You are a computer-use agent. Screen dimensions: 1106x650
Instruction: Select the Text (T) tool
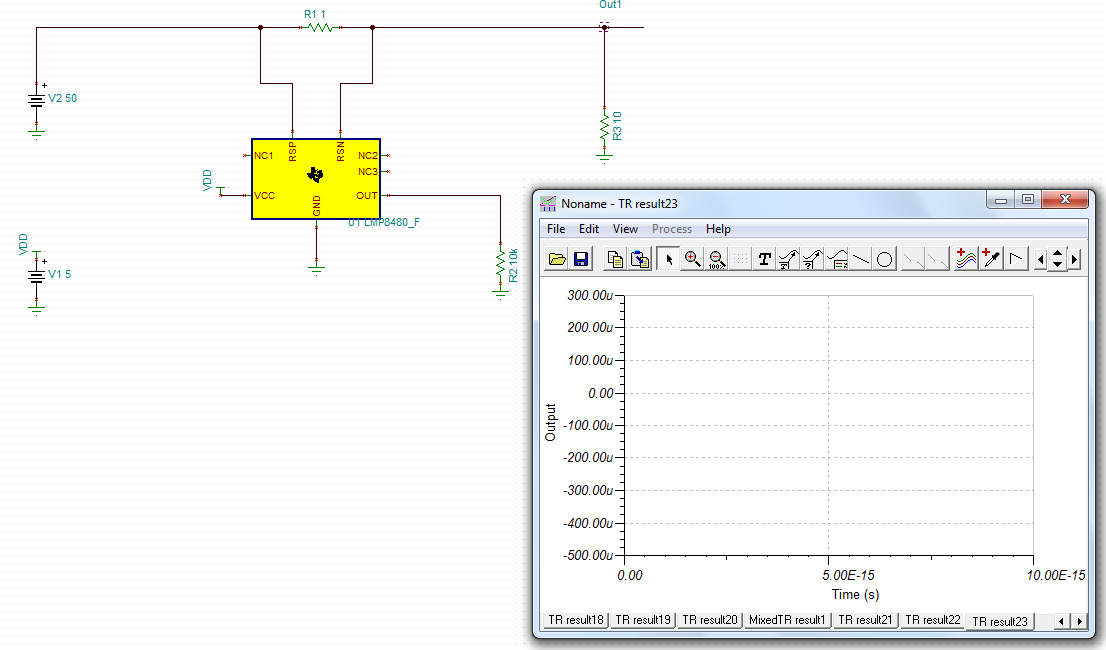click(764, 259)
